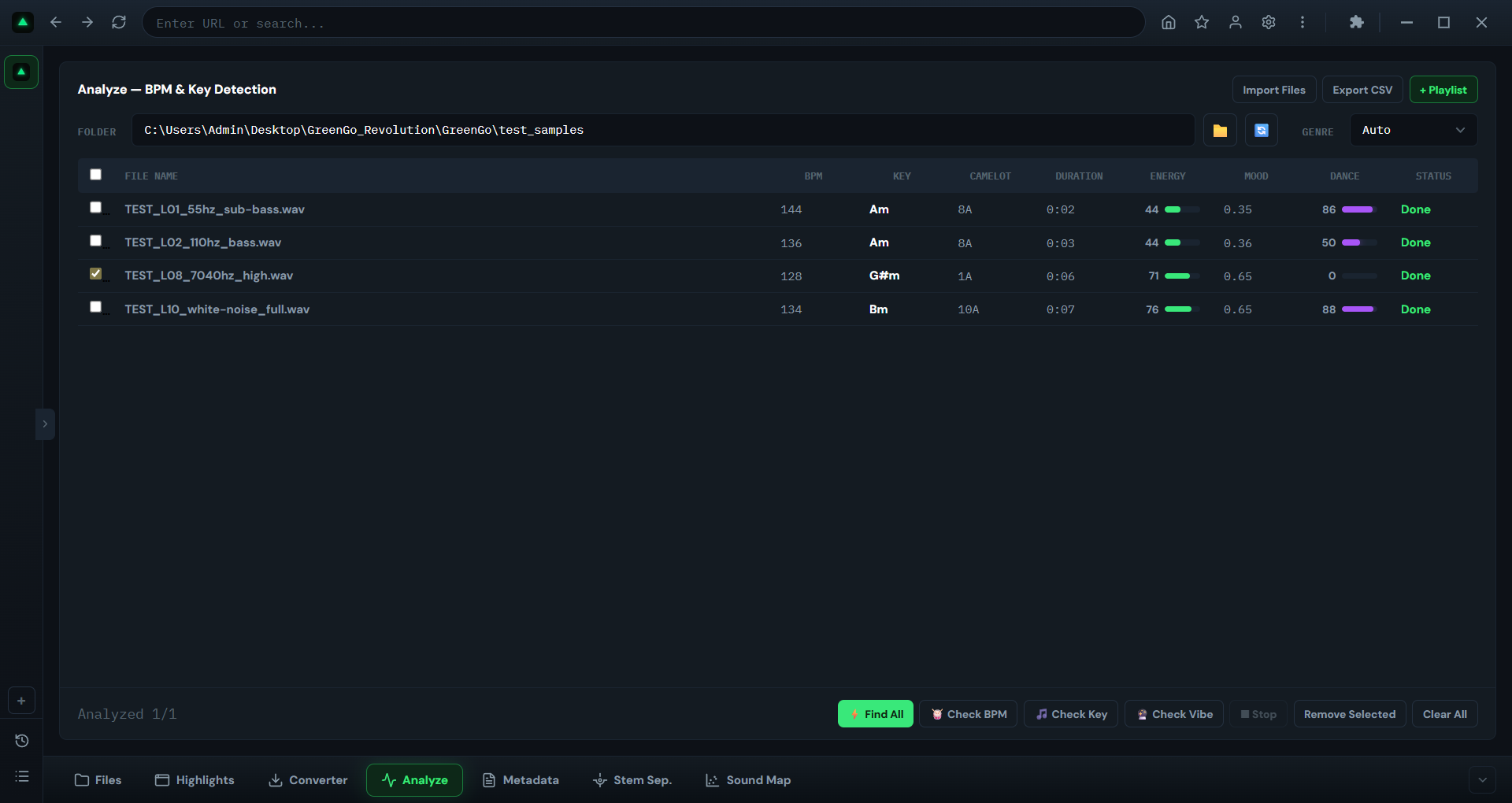Switch to the Sound Map tab
This screenshot has width=1512, height=803.
(748, 780)
